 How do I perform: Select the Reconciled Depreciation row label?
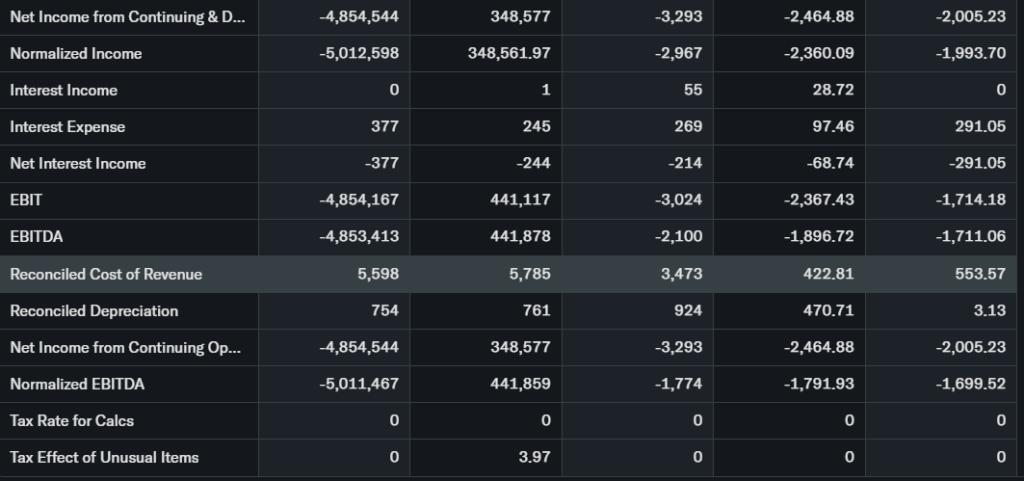[94, 311]
